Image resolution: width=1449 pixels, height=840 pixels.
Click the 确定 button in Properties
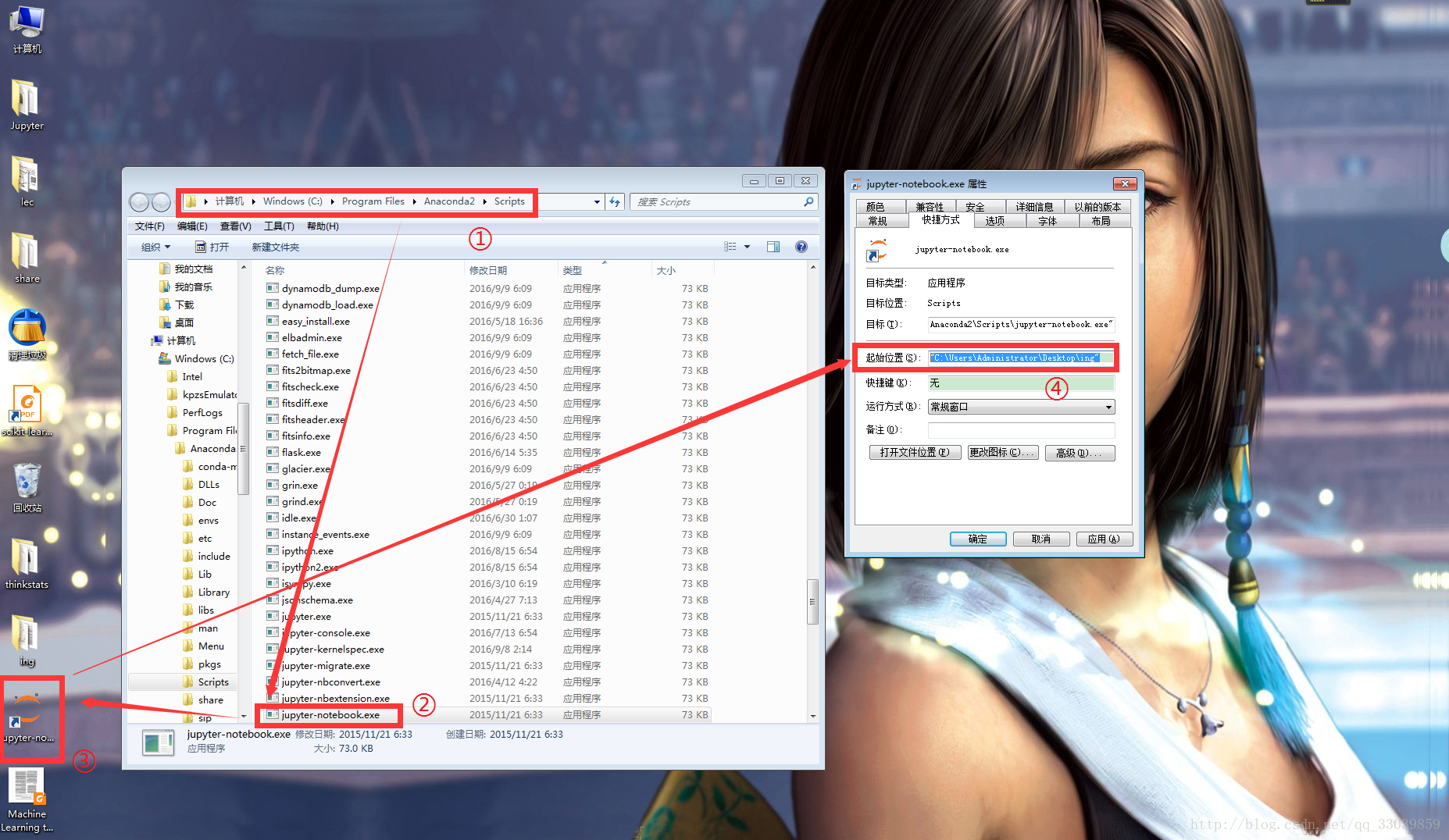(977, 539)
